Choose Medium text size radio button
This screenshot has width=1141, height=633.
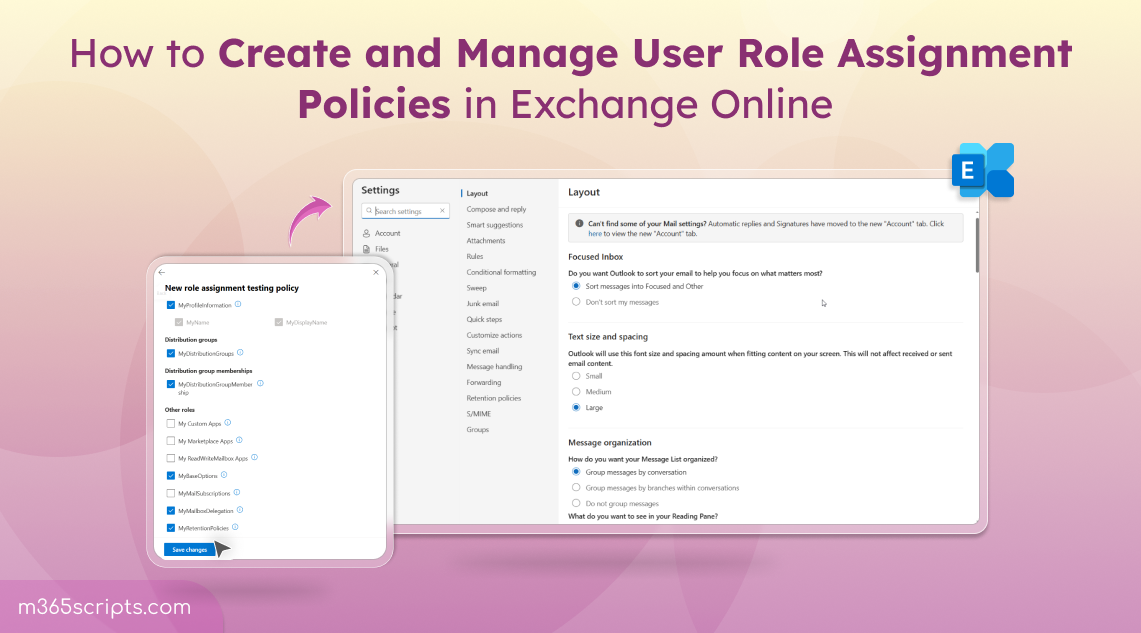pyautogui.click(x=576, y=391)
